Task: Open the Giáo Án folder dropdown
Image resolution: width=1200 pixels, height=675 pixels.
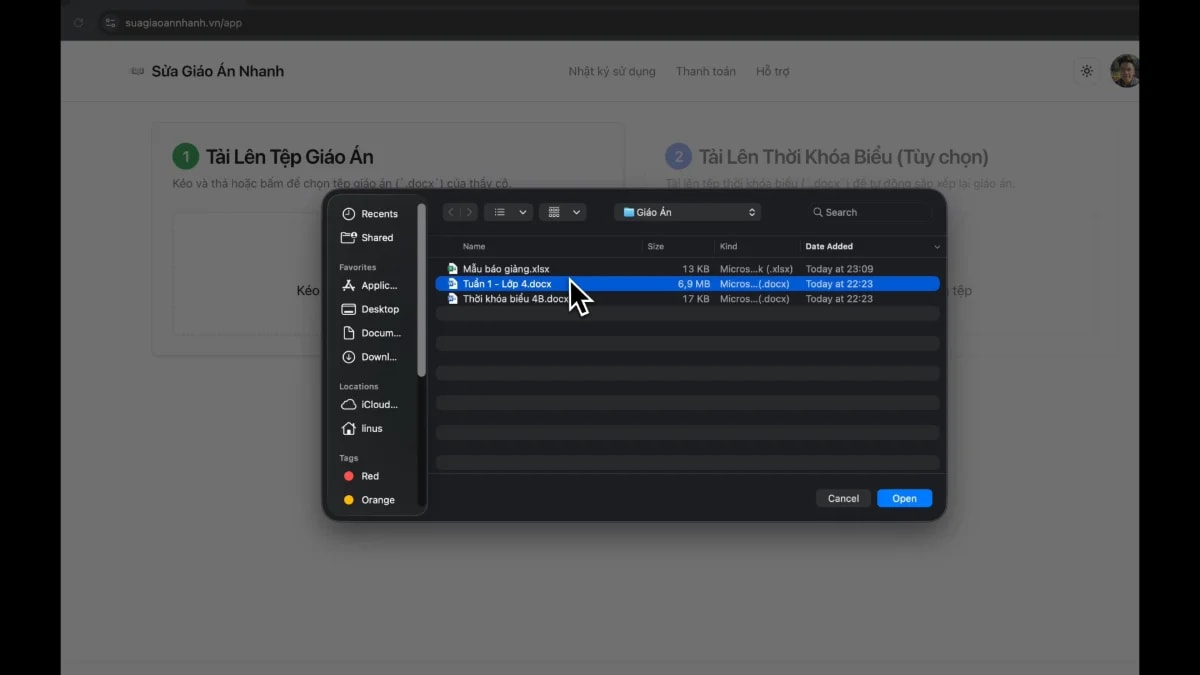Action: 687,211
